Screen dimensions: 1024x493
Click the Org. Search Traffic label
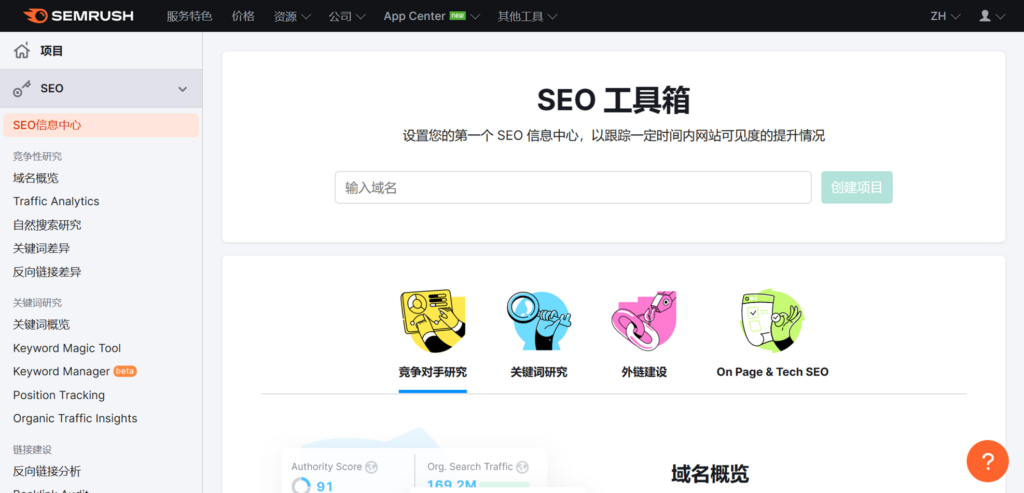470,467
